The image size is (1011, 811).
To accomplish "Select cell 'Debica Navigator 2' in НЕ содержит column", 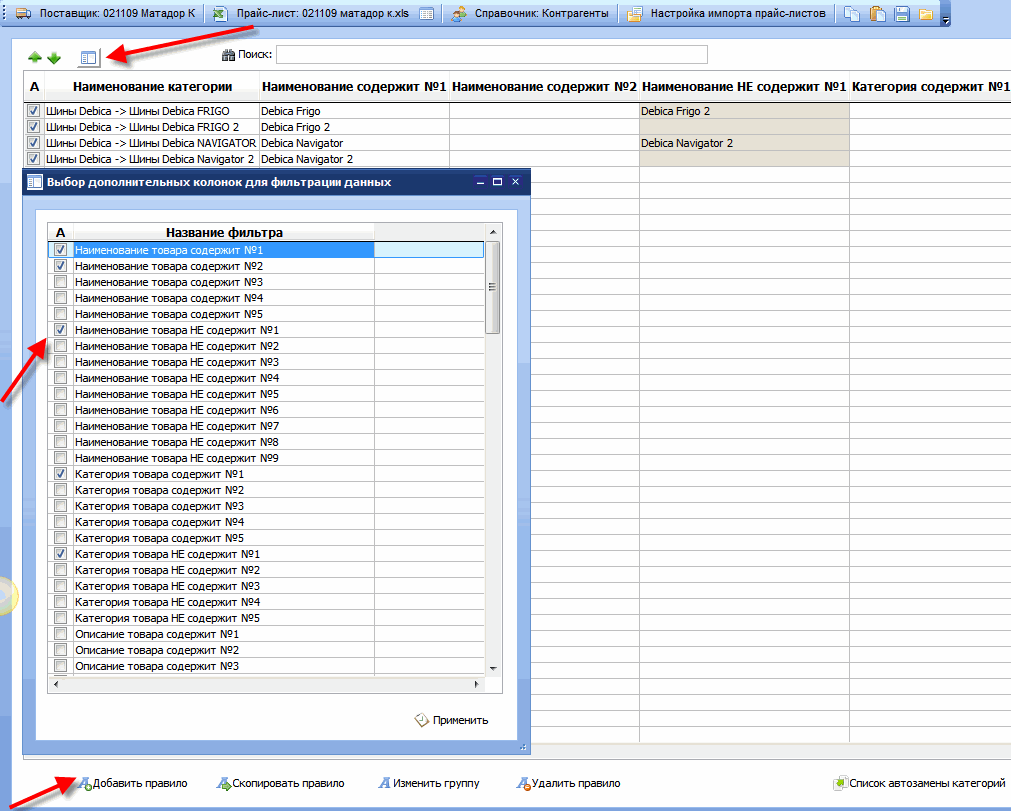I will click(x=744, y=143).
